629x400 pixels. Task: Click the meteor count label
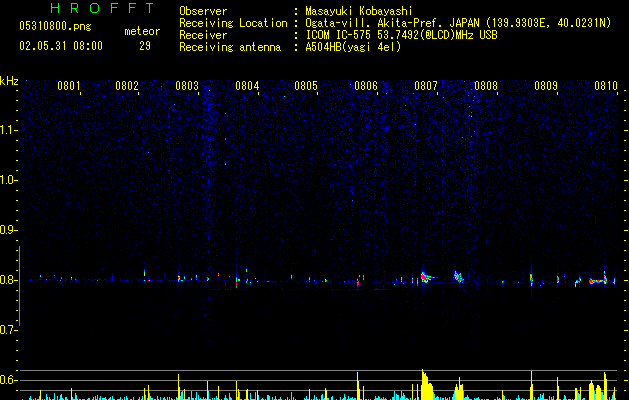coord(142,31)
